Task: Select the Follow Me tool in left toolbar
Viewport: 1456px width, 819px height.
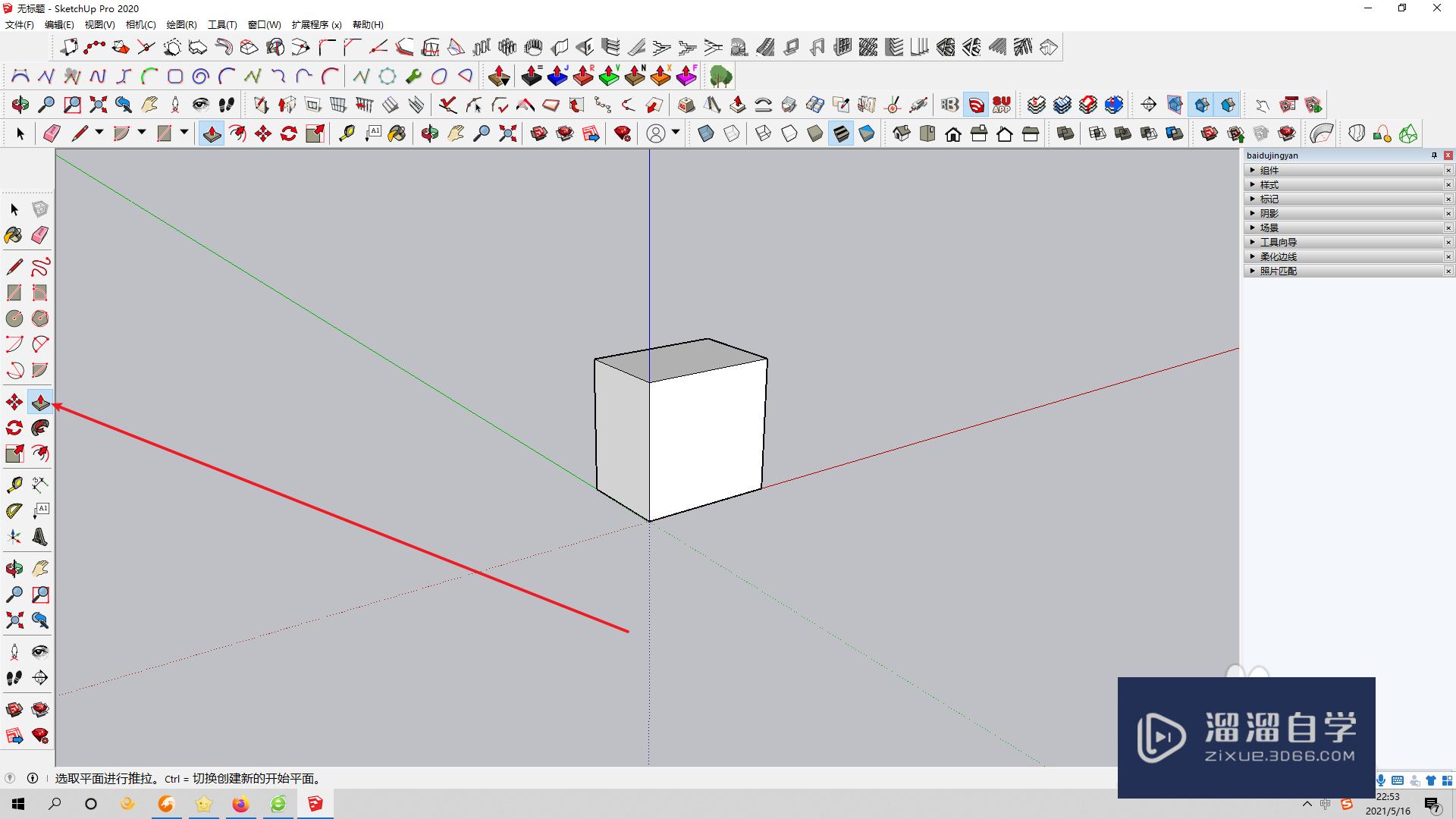Action: tap(40, 428)
